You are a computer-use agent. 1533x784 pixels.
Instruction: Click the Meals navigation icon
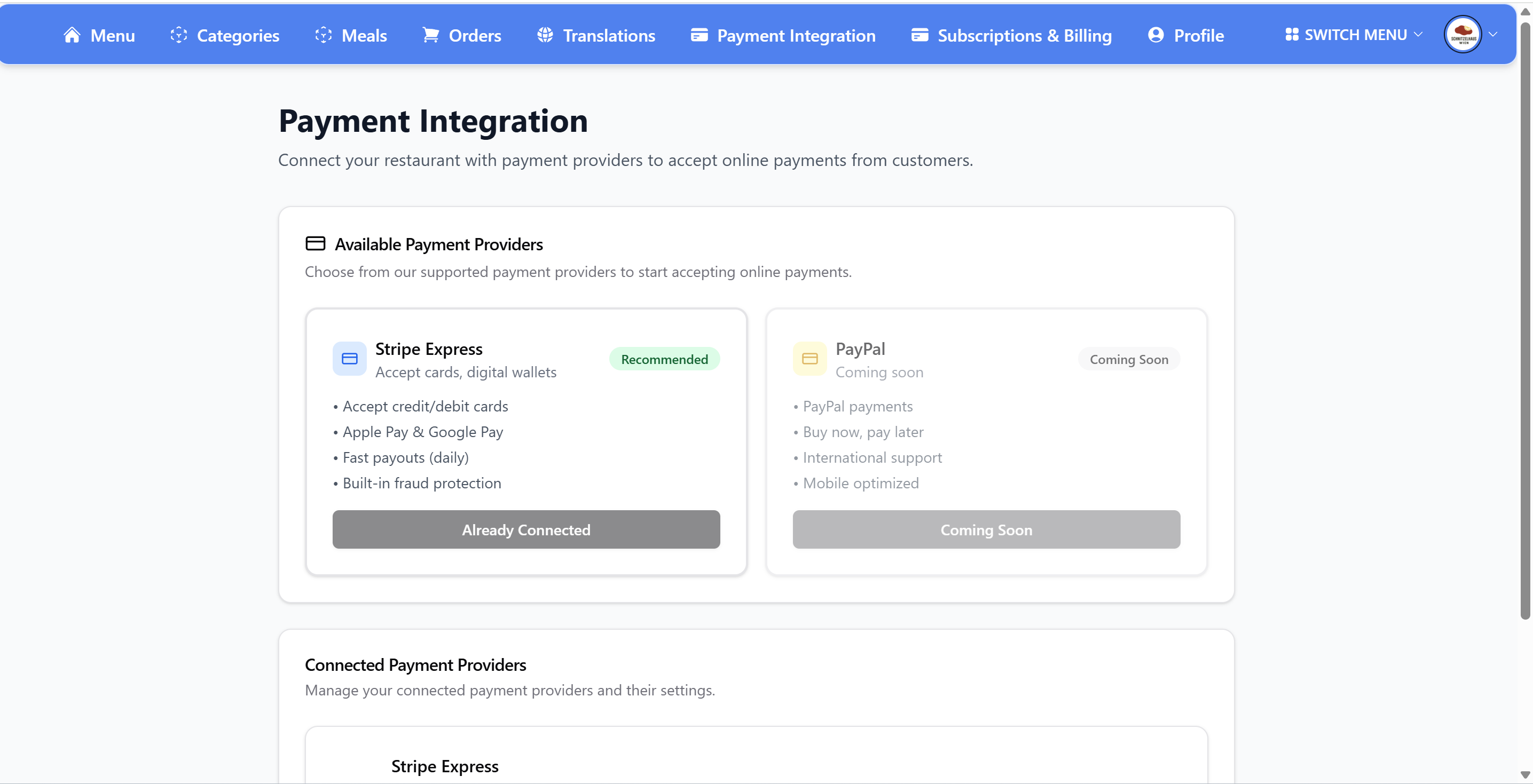click(x=323, y=35)
